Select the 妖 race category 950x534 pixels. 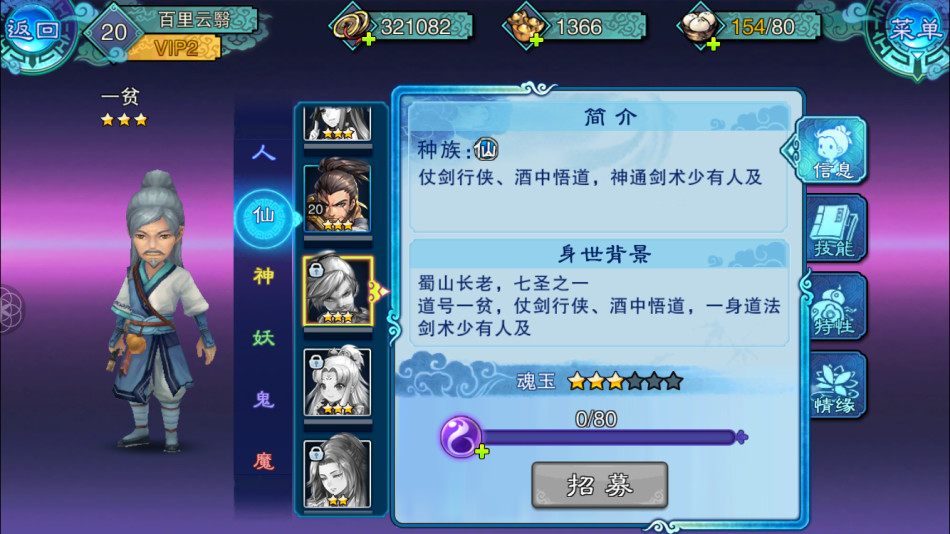(x=264, y=338)
